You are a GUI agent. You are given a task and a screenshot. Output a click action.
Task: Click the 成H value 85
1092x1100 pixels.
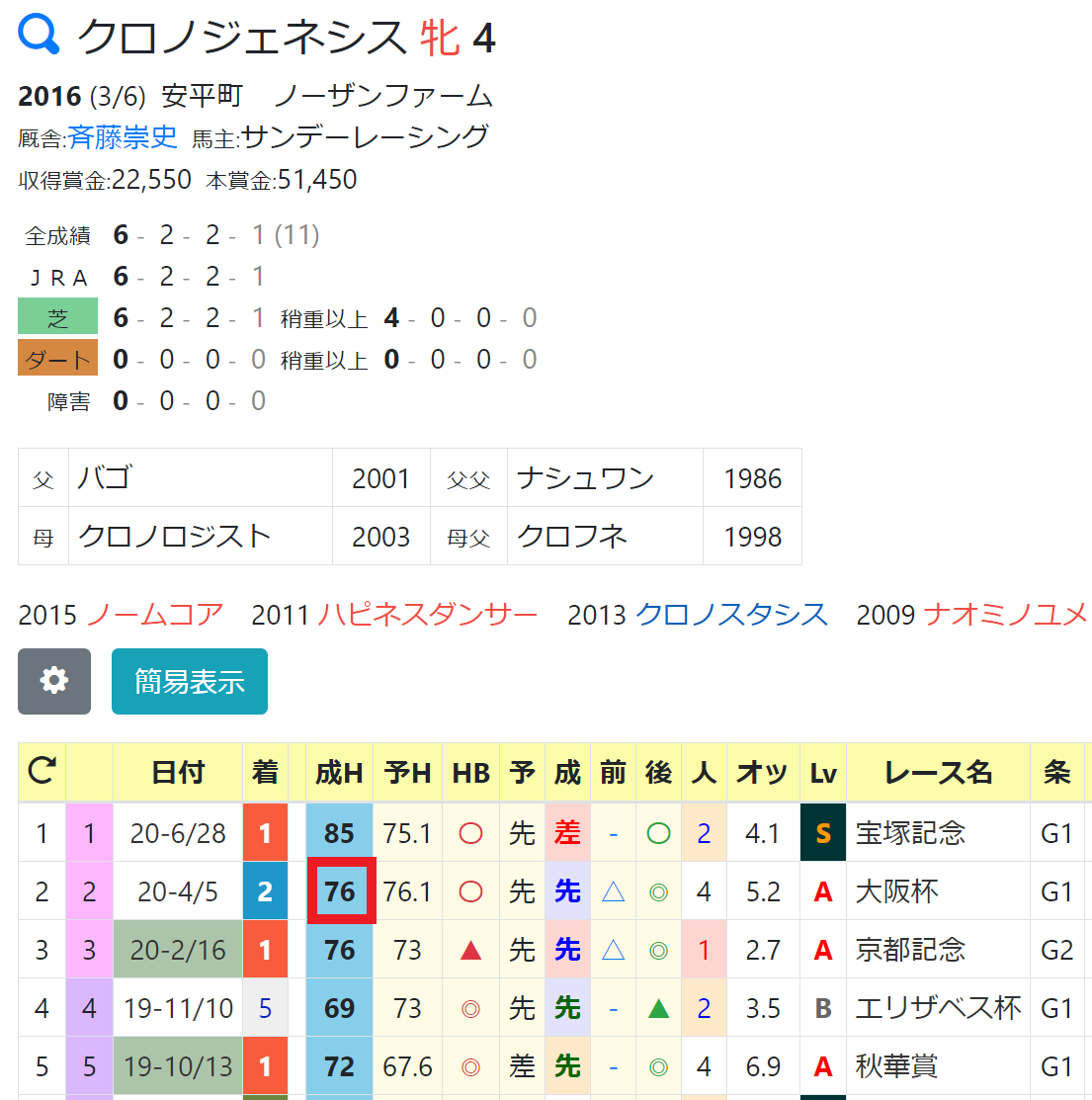pos(339,833)
